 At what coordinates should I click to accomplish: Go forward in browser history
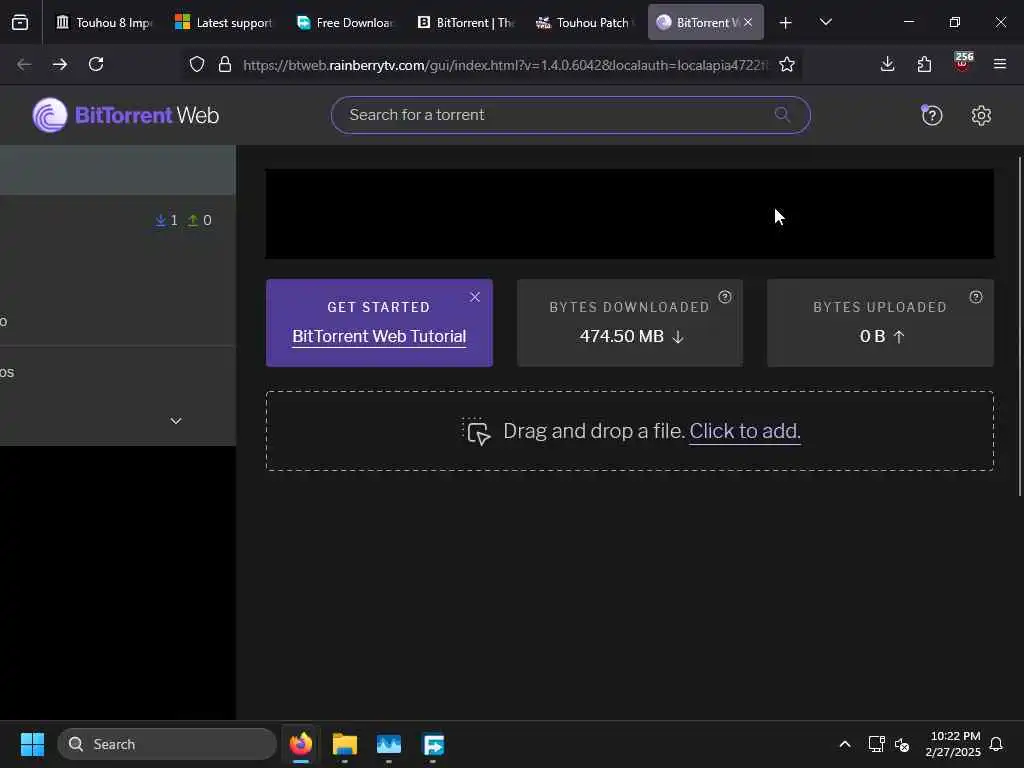tap(59, 64)
